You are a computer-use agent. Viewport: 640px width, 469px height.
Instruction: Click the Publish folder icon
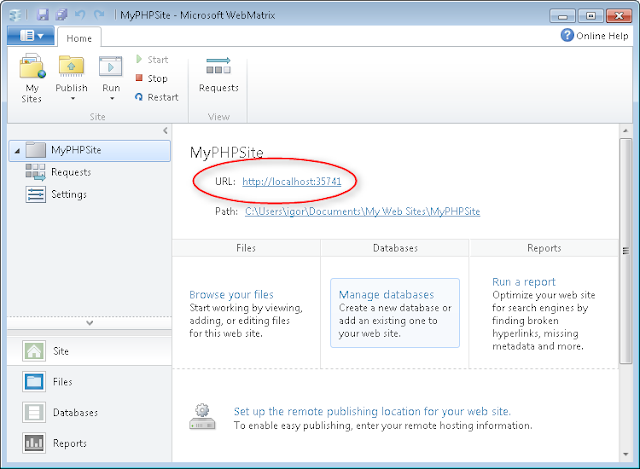click(x=71, y=66)
